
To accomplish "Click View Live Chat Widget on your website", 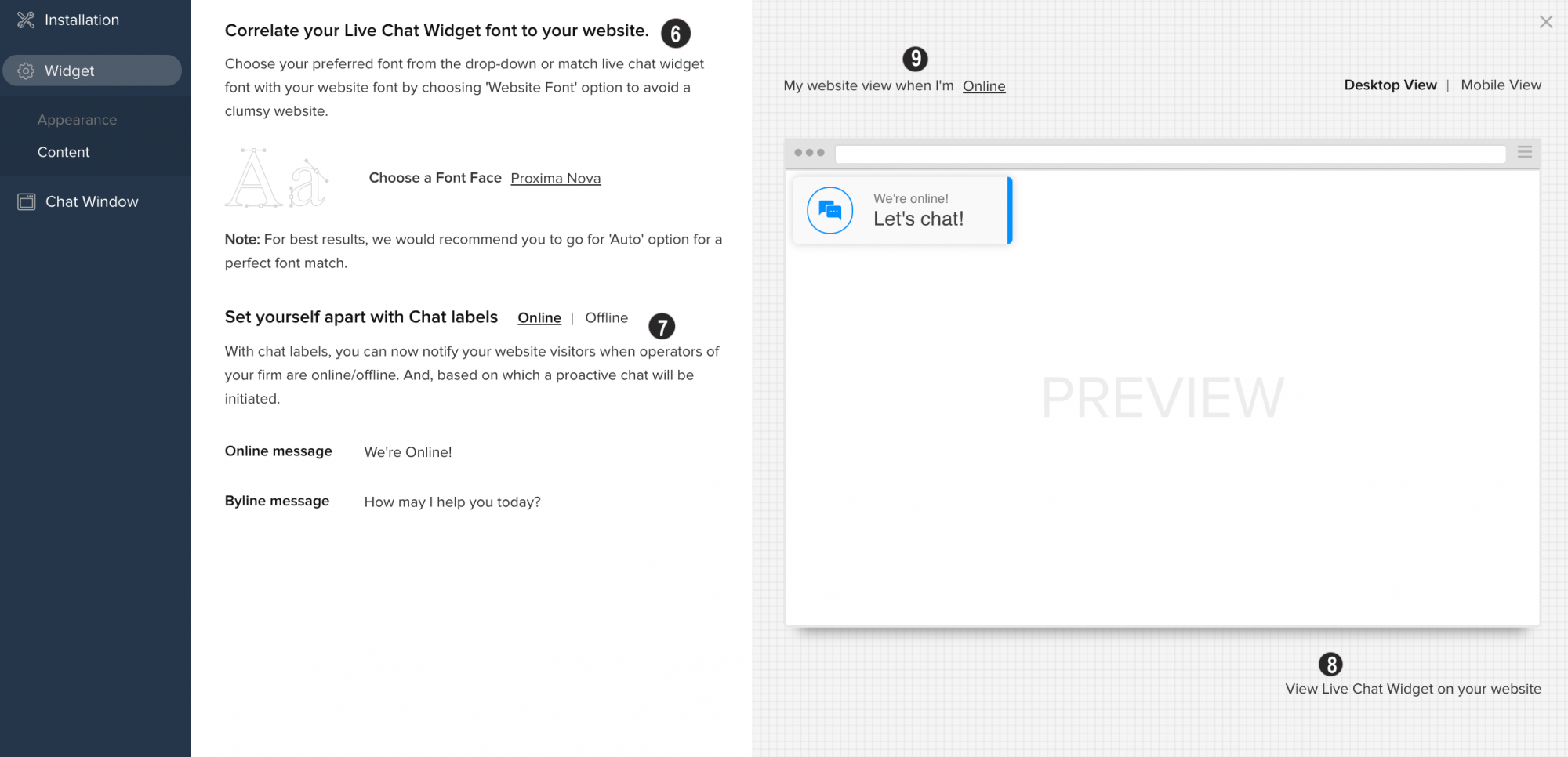I will coord(1413,689).
